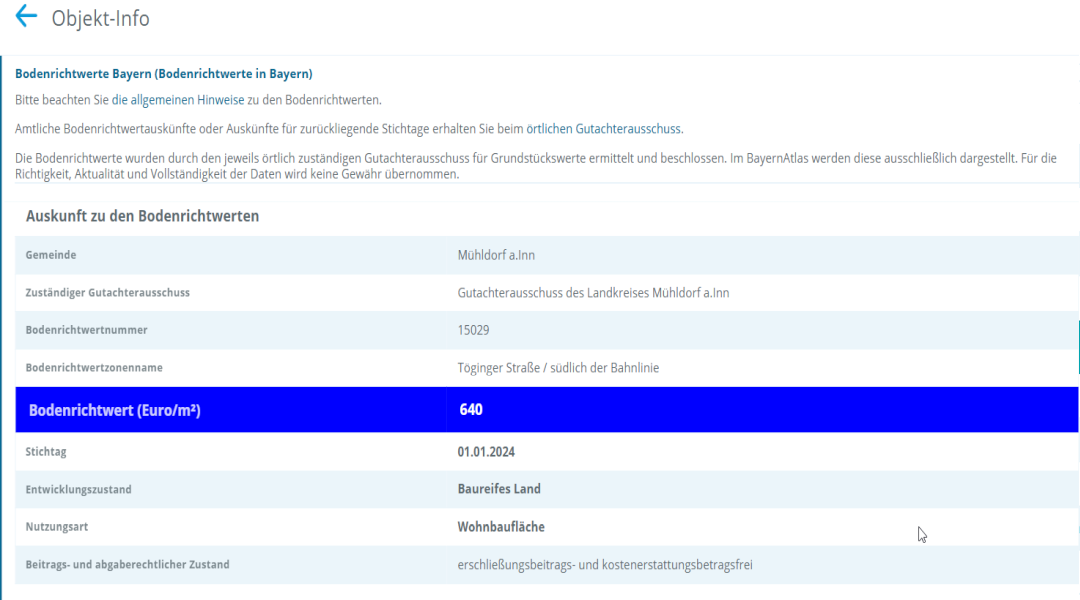The height and width of the screenshot is (600, 1080).
Task: Click the 'Auskunft zu den Bodenrichtwerten' table header
Action: [142, 216]
